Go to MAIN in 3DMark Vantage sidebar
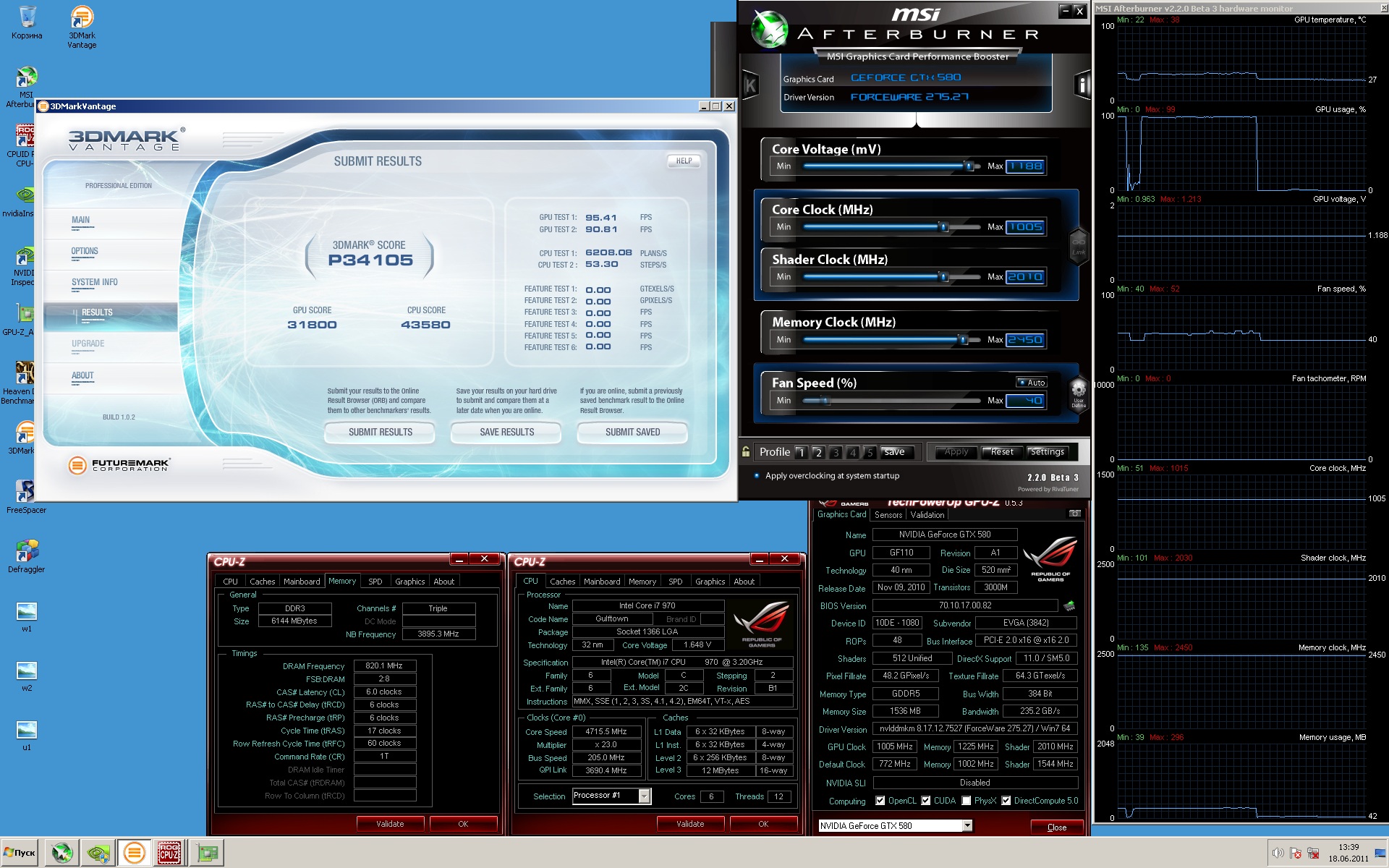The height and width of the screenshot is (868, 1389). coord(81,221)
